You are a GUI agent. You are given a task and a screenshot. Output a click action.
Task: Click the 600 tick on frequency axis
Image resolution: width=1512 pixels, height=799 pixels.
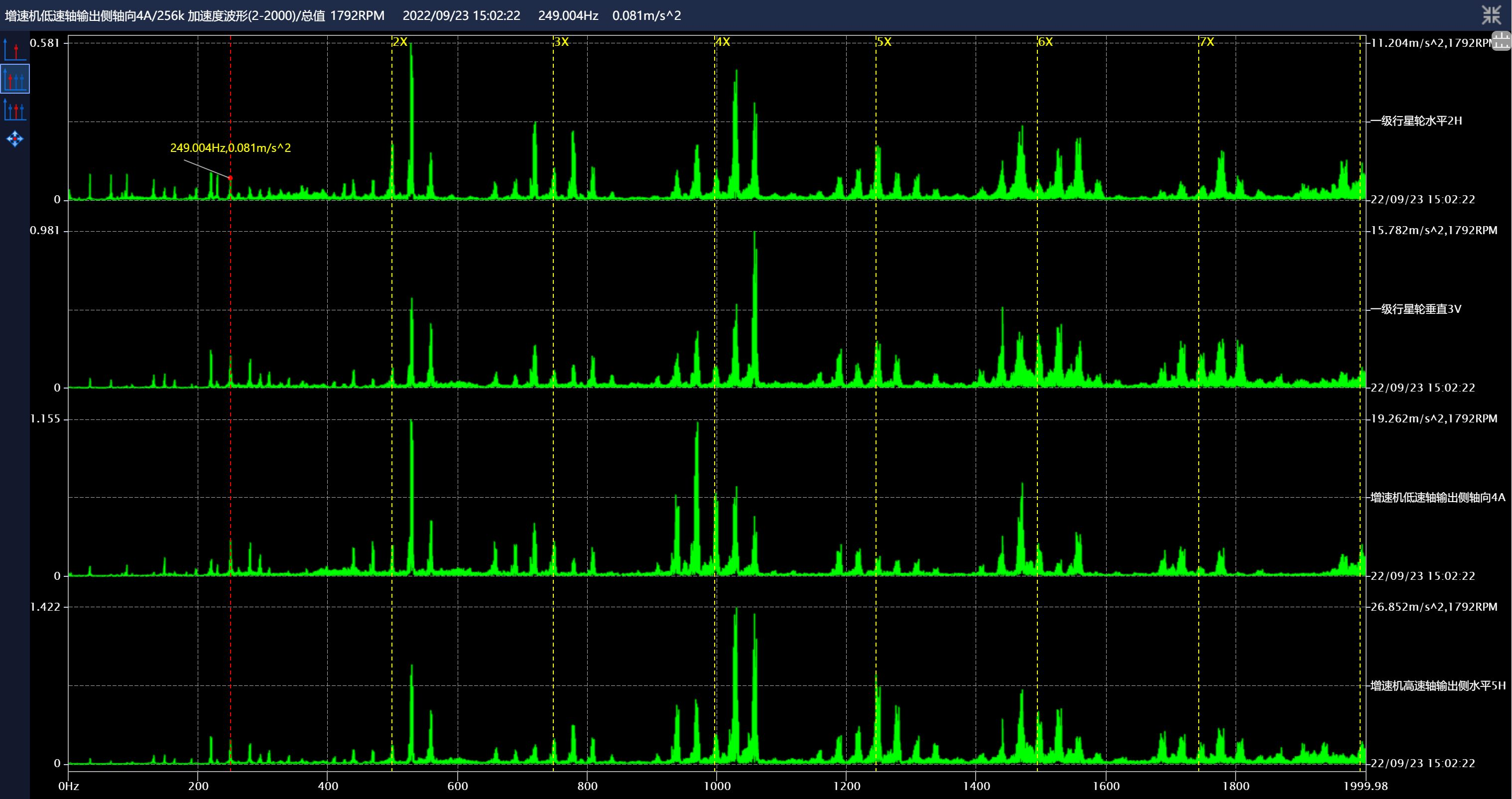coord(458,786)
